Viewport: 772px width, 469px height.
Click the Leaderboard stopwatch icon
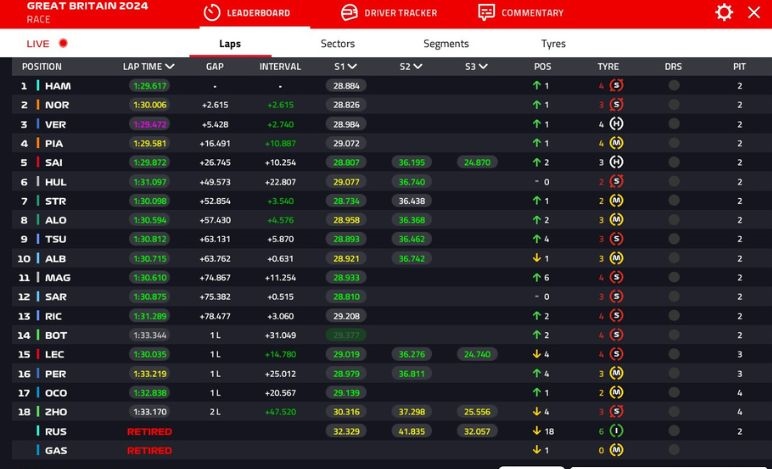click(x=211, y=13)
